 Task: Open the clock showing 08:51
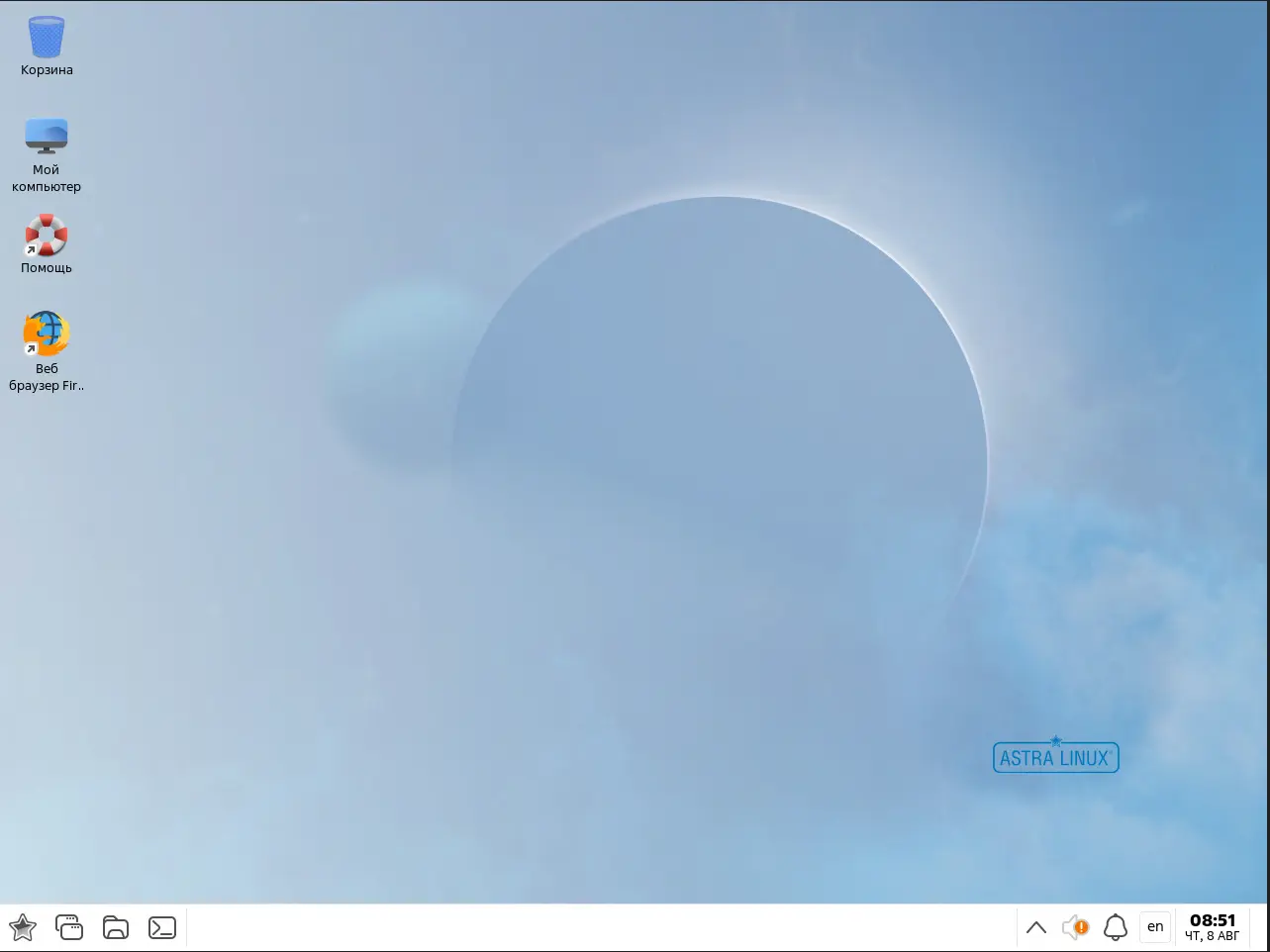click(x=1213, y=927)
